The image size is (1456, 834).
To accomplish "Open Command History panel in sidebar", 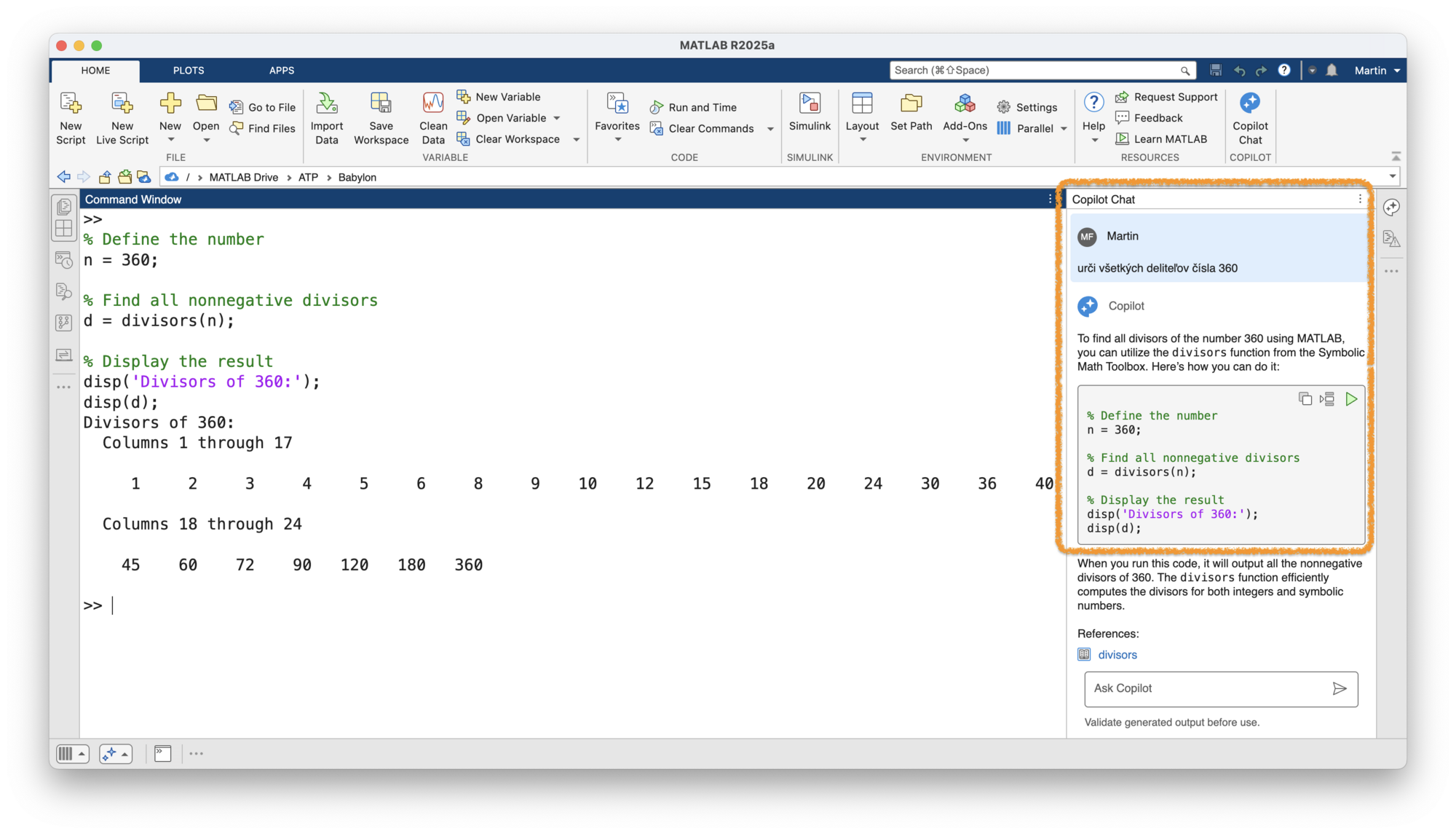I will pyautogui.click(x=64, y=260).
